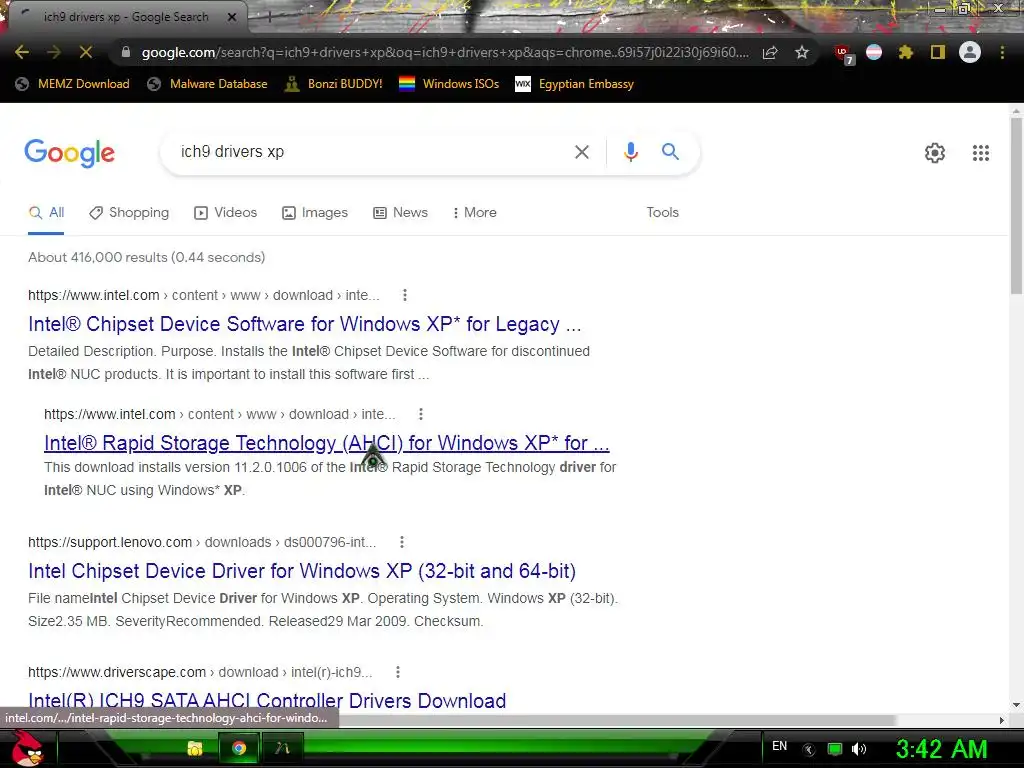
Task: Open the striped flag extension icon
Action: (874, 52)
